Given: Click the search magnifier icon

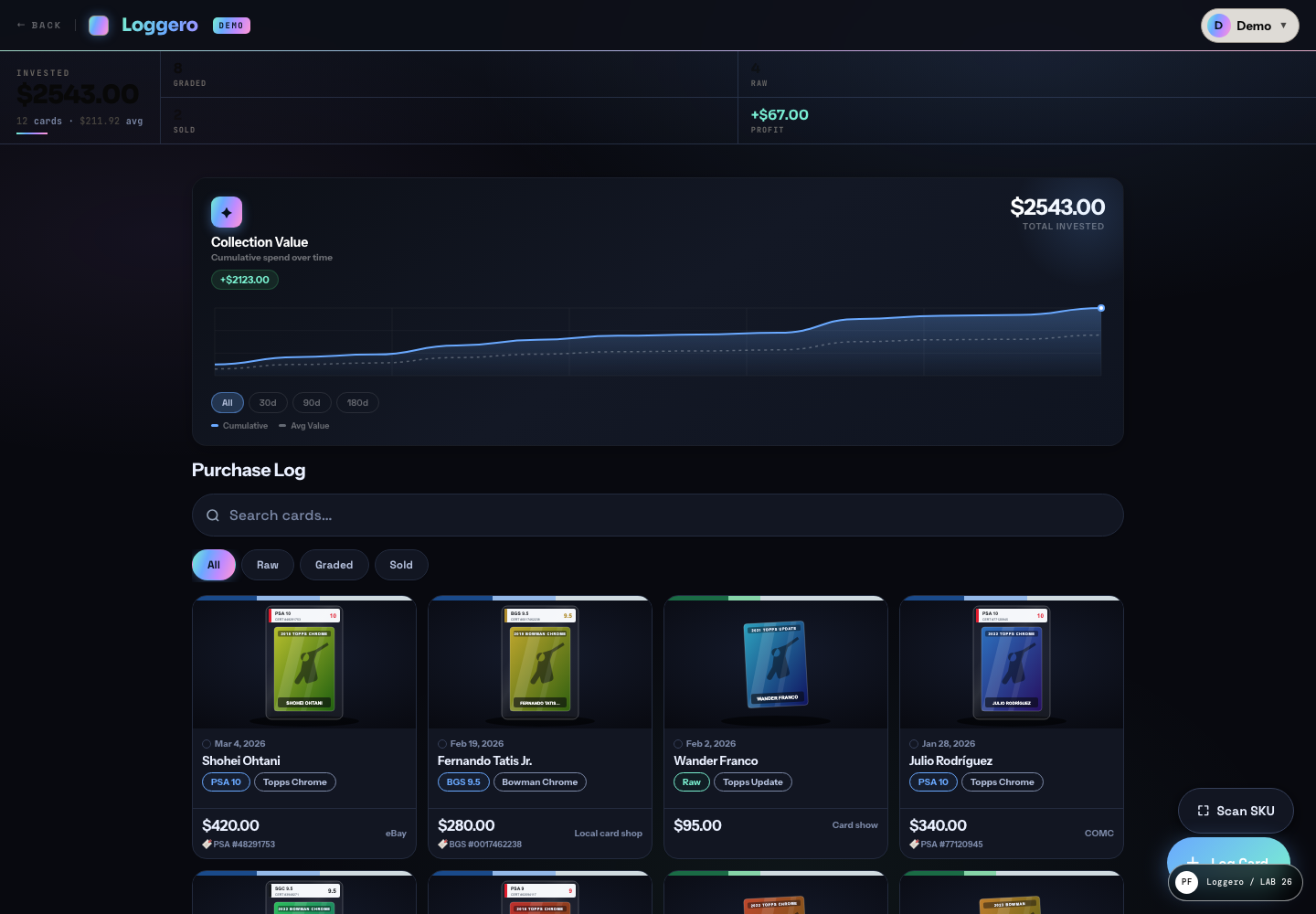Looking at the screenshot, I should coord(213,515).
